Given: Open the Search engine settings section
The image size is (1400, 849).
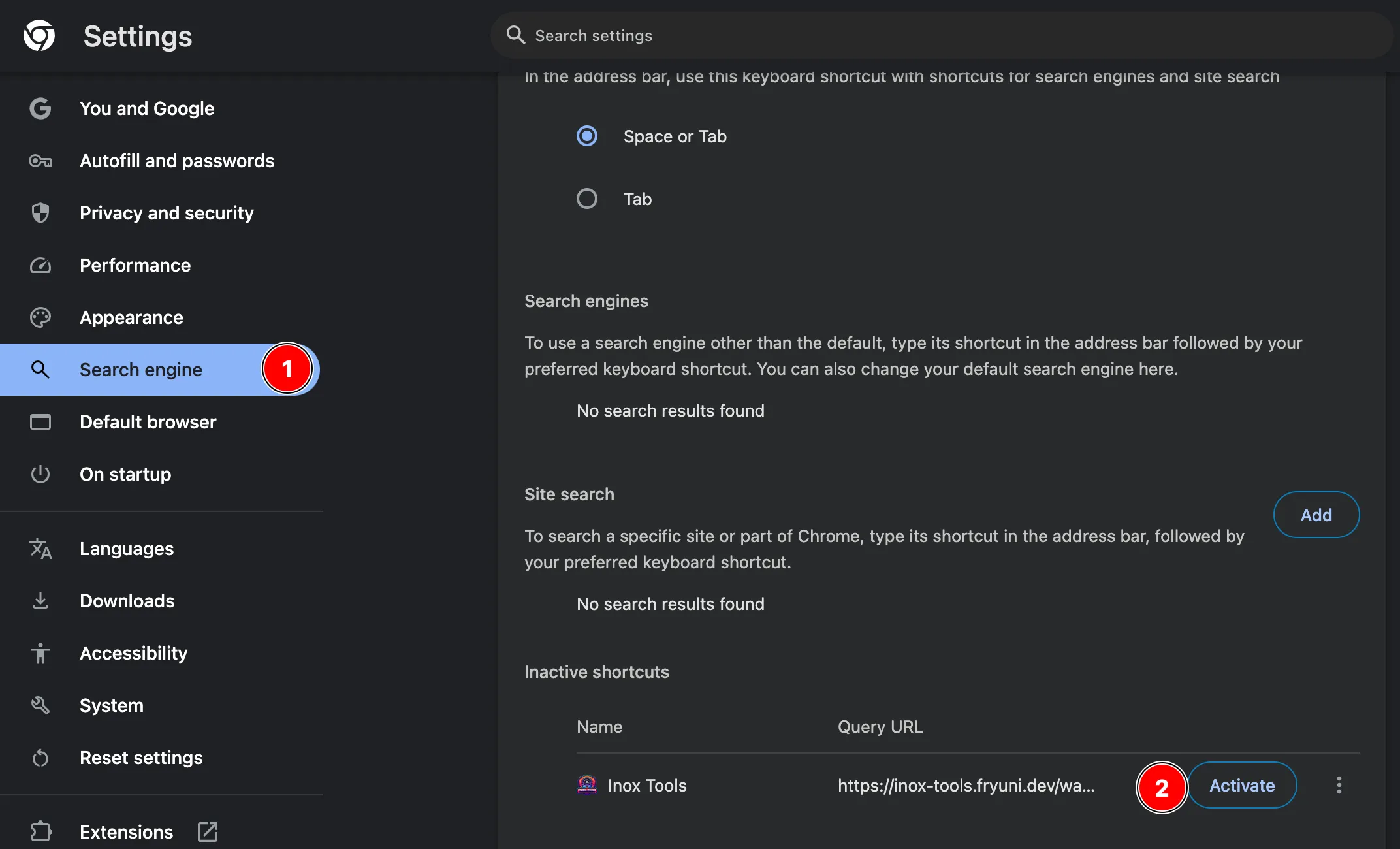Looking at the screenshot, I should [x=141, y=370].
